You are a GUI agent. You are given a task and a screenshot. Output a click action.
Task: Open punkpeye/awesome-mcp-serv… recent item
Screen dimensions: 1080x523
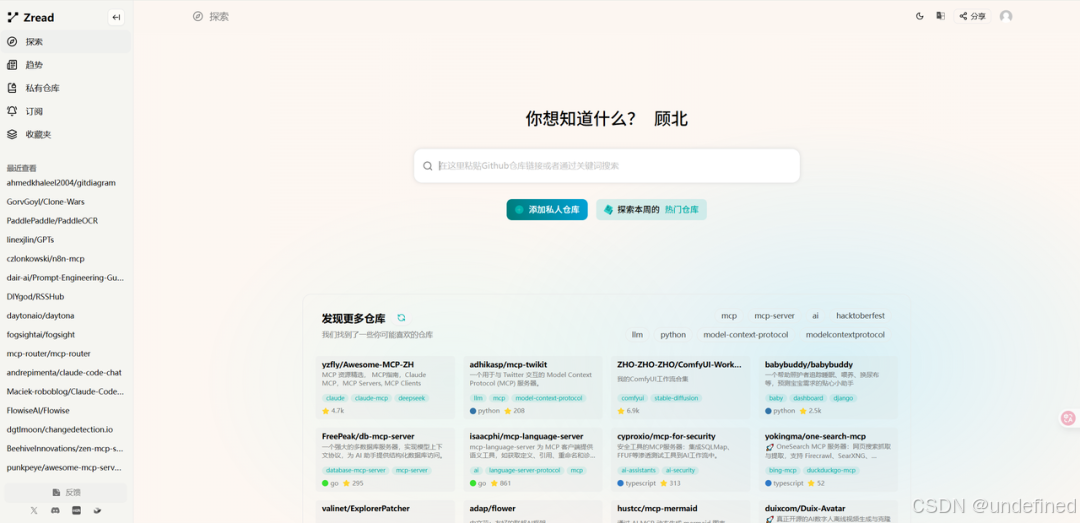tap(65, 467)
